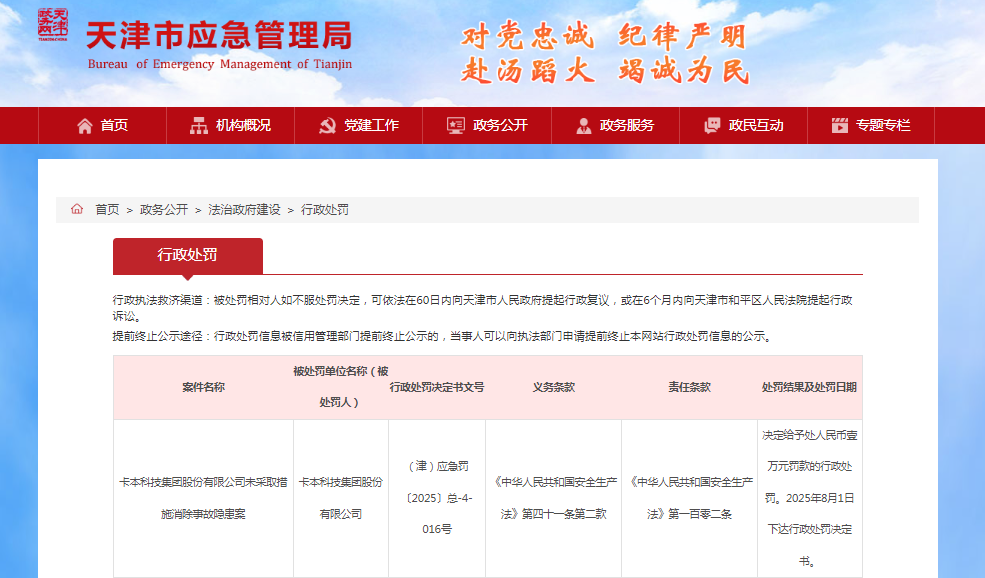Click the home icon in navigation bar

click(85, 126)
